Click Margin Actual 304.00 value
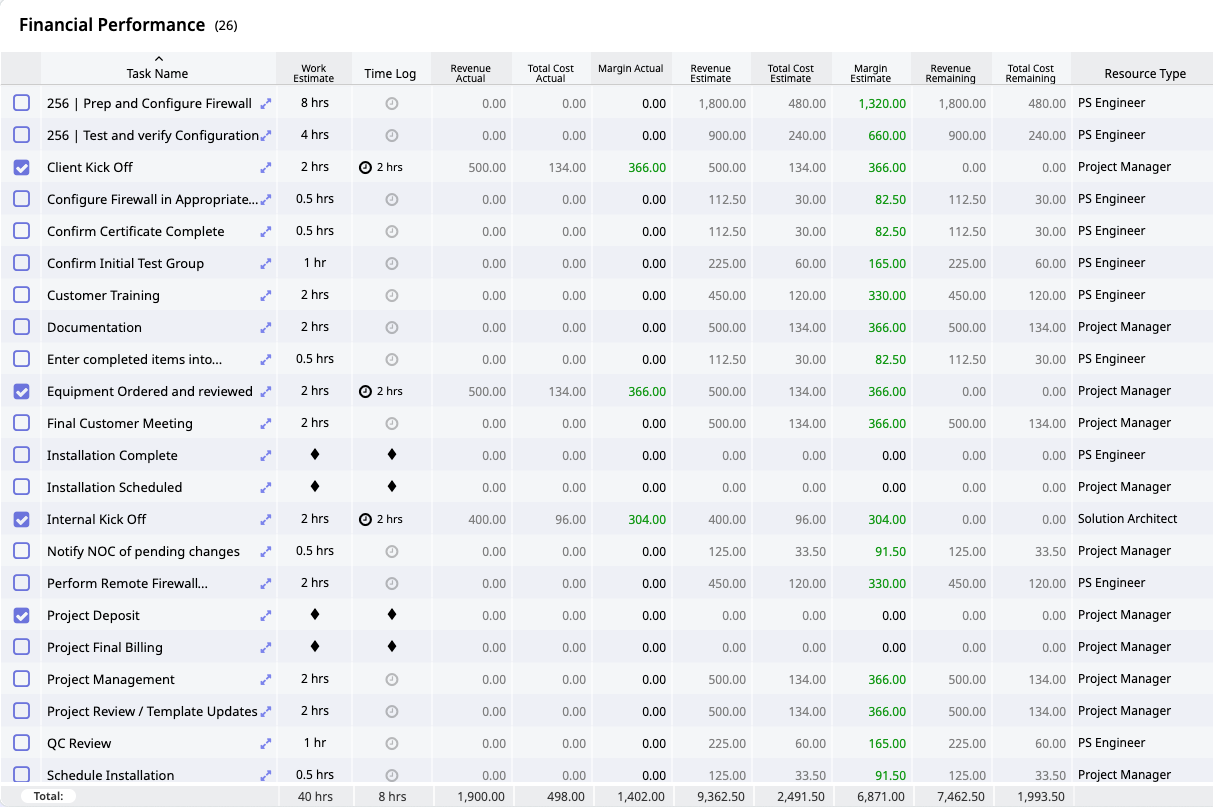Viewport: 1213px width, 807px height. 647,520
